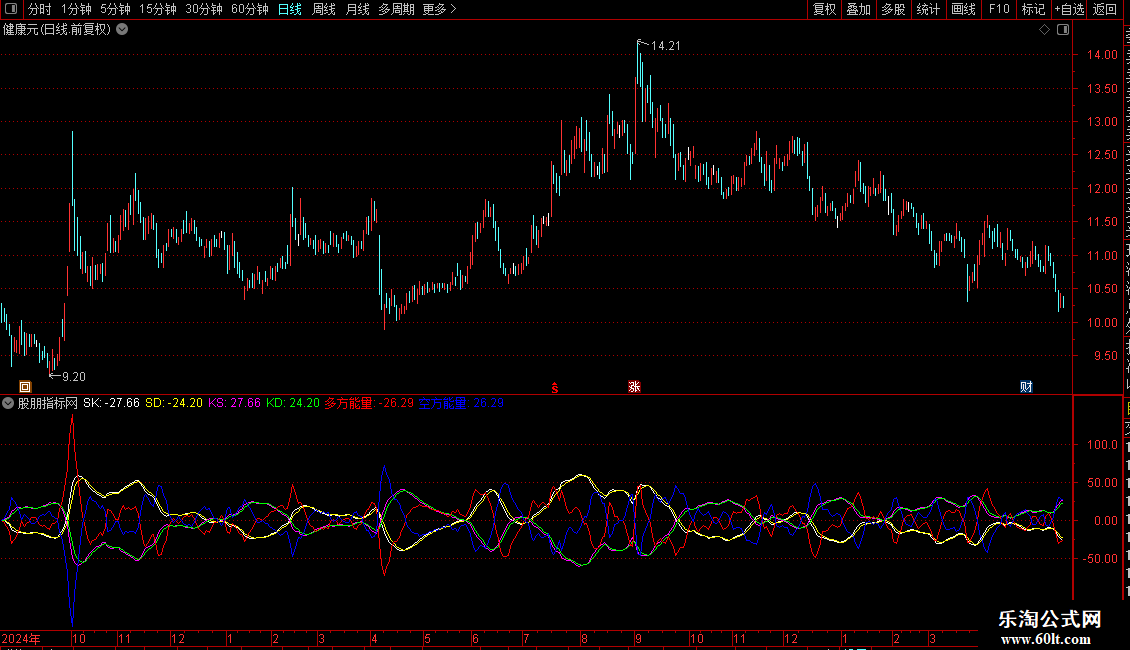Click the 复权 button
The image size is (1130, 650).
click(x=824, y=9)
